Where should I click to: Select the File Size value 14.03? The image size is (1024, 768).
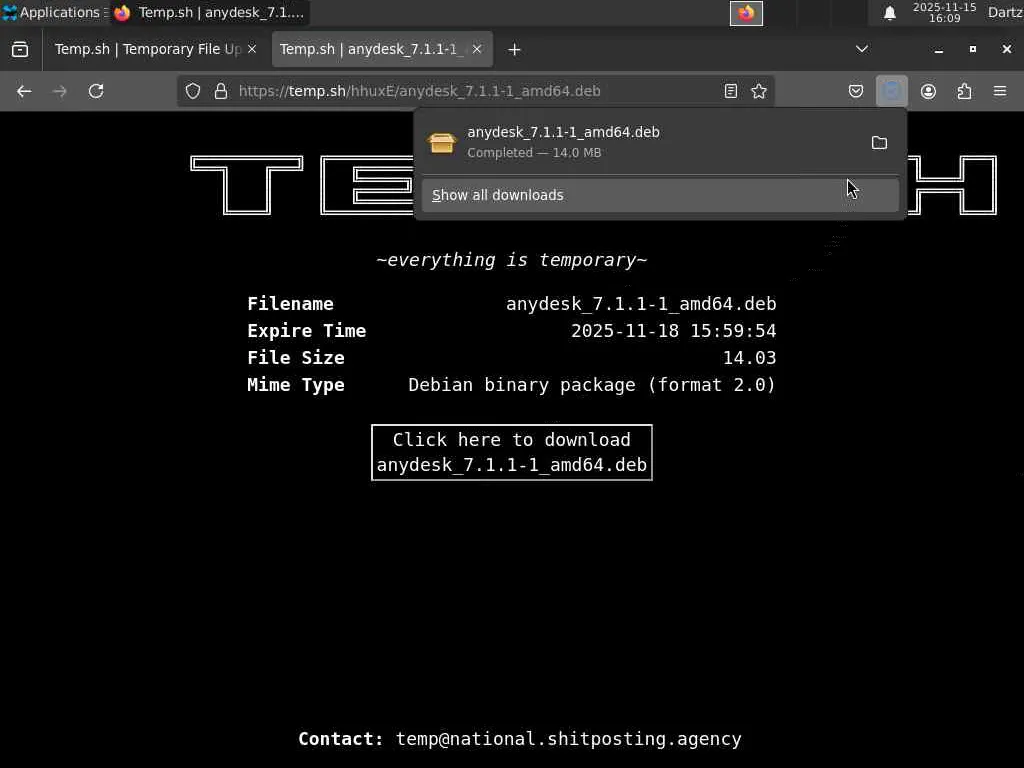click(750, 358)
